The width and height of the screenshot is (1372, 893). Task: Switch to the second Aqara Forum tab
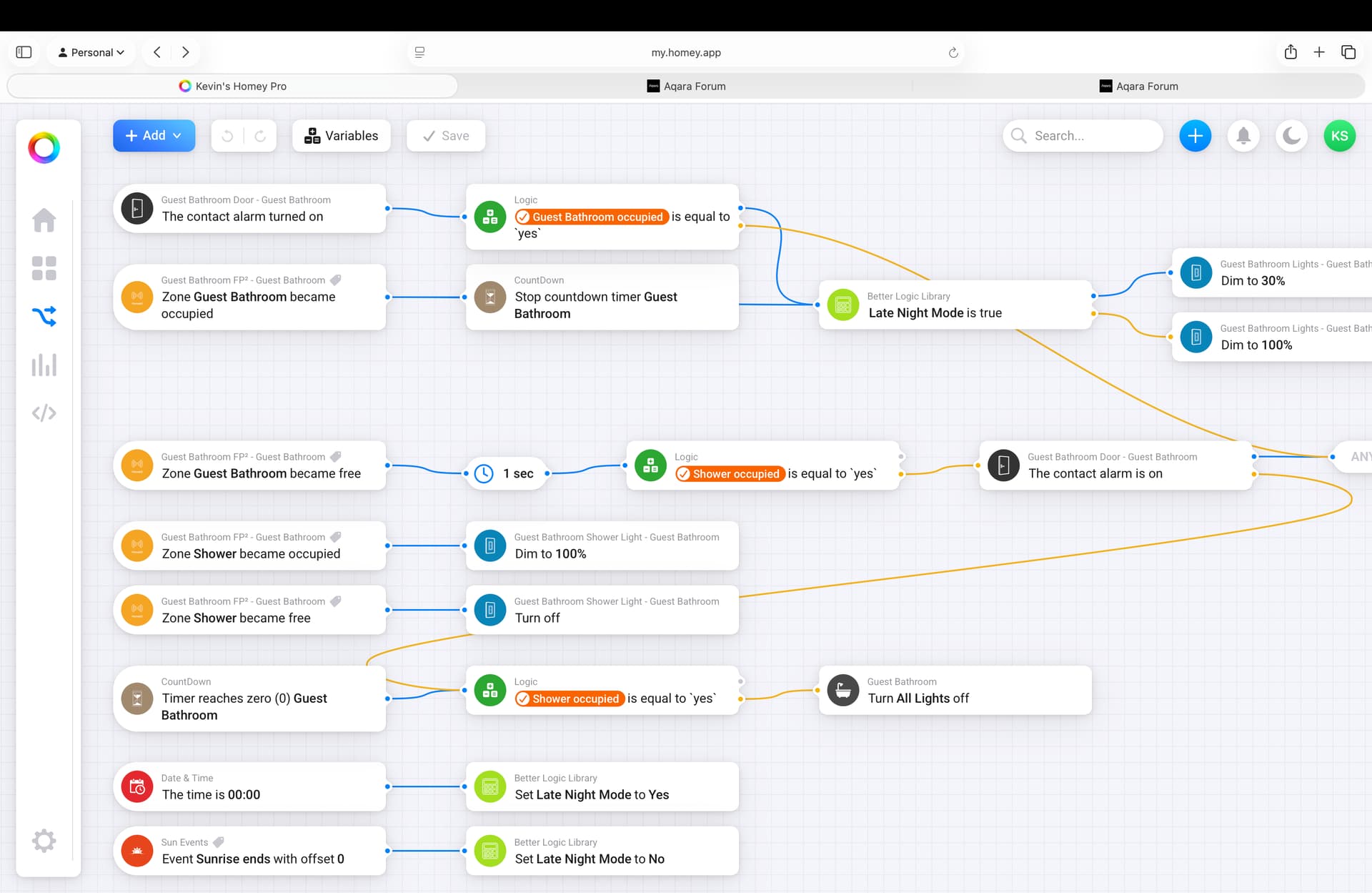pos(1138,86)
